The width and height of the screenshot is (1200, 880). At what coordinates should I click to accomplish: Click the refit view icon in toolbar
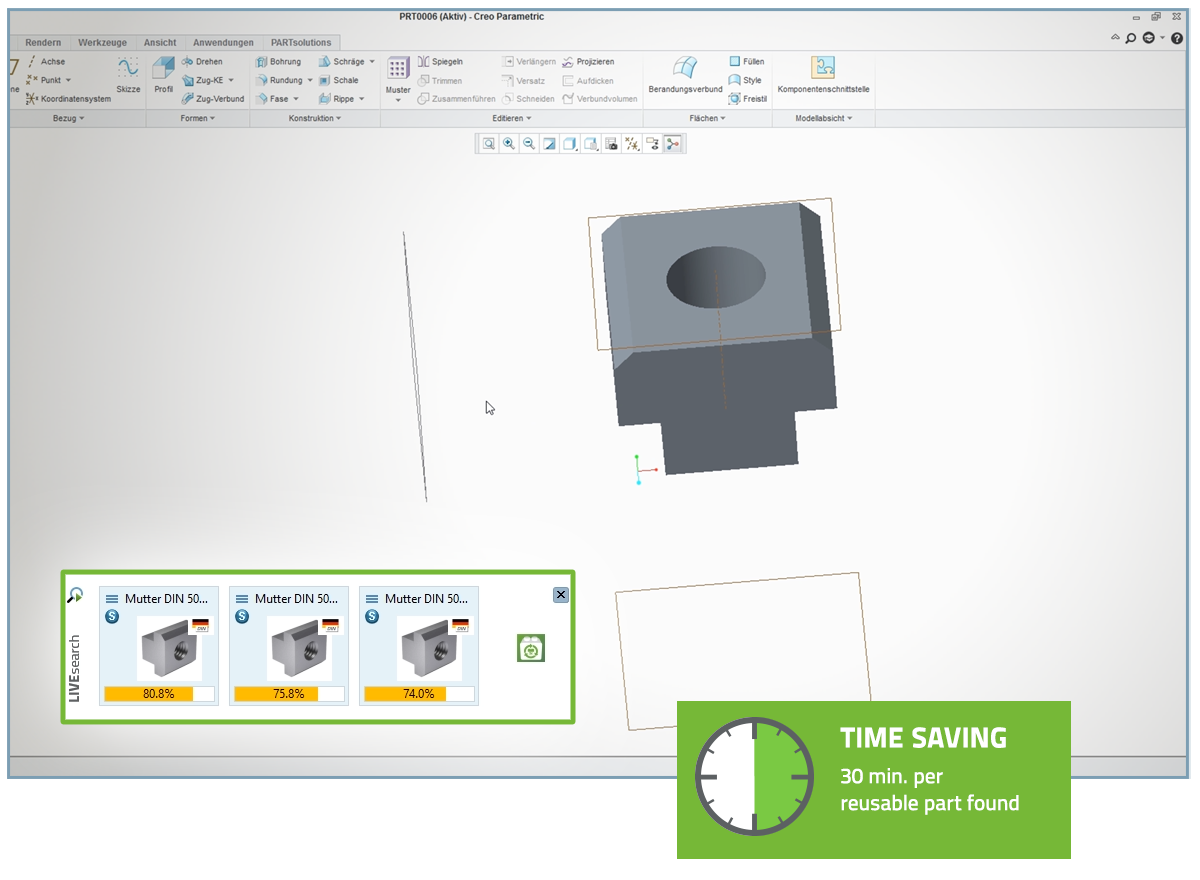click(x=489, y=144)
